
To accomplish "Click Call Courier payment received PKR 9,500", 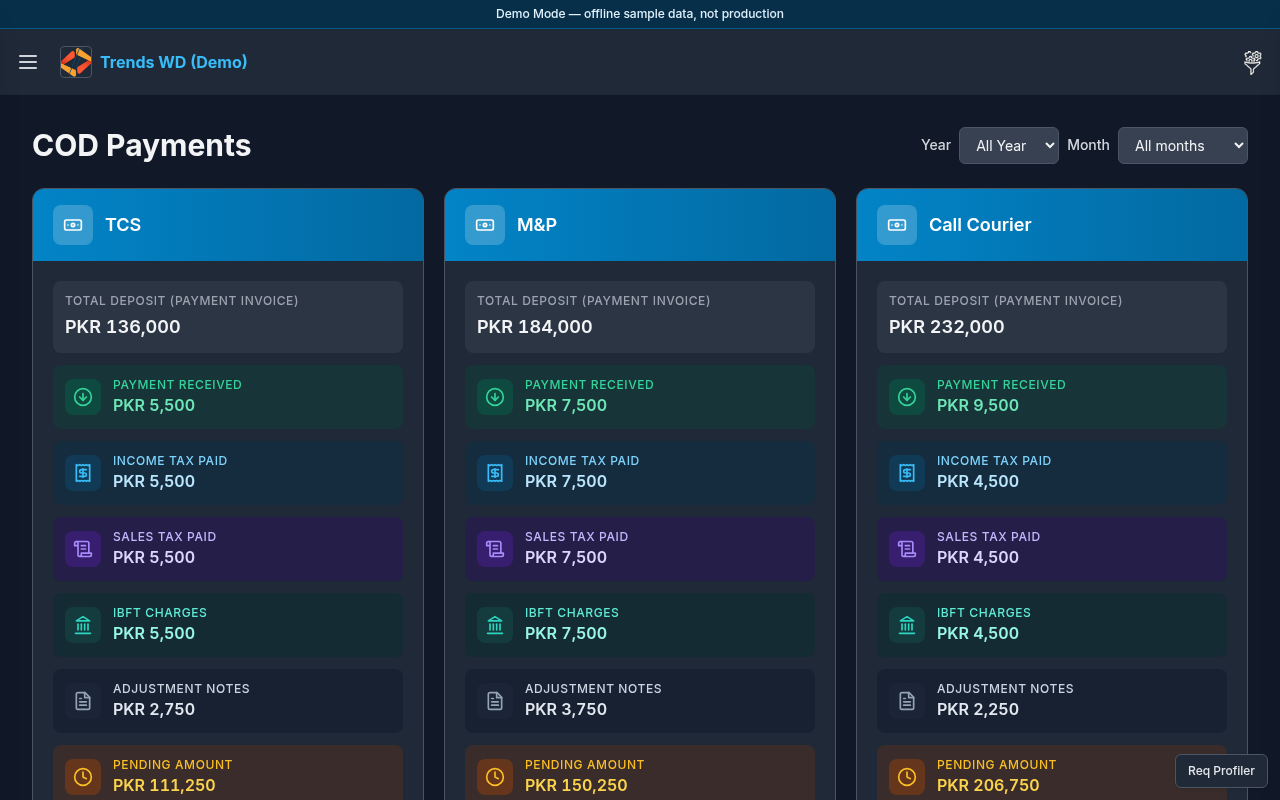I will [x=978, y=406].
